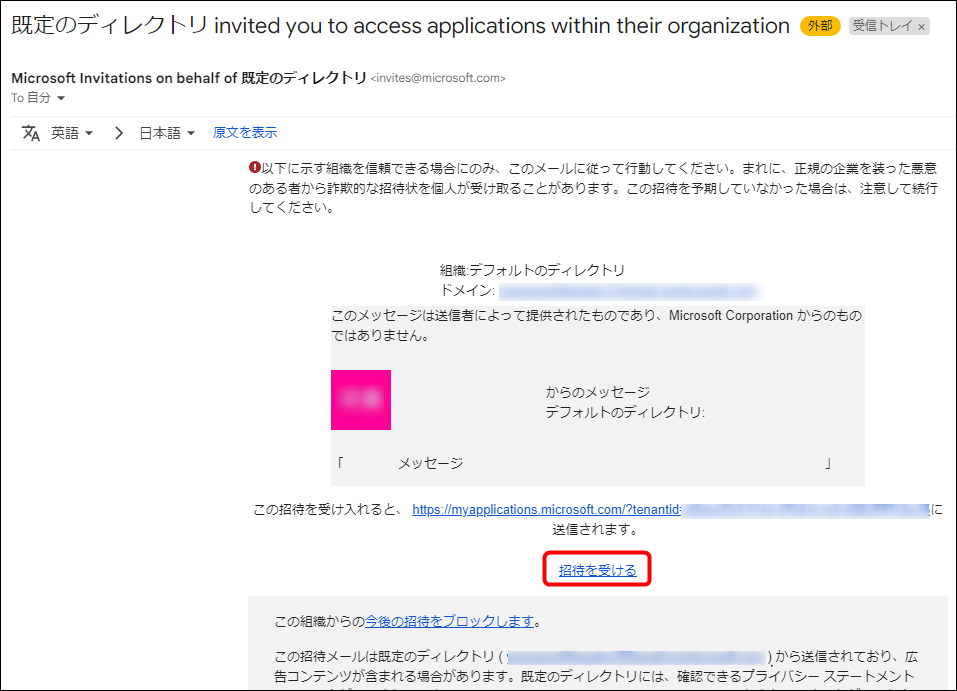Click the からのメッセージ text
957x691 pixels.
[x=598, y=392]
